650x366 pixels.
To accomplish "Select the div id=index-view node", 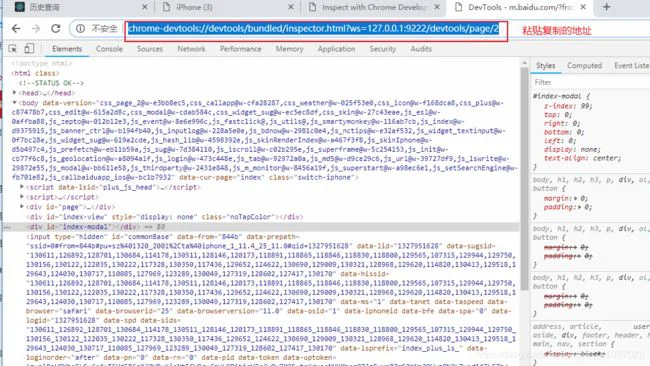I will click(x=165, y=217).
